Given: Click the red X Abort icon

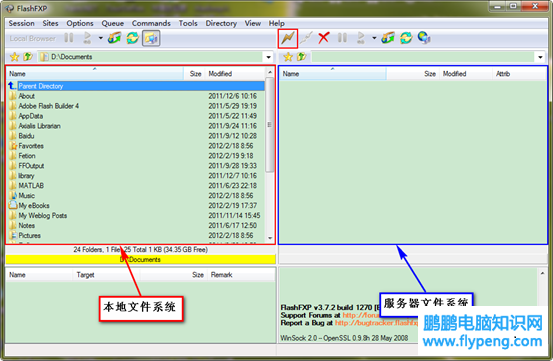Looking at the screenshot, I should click(323, 38).
